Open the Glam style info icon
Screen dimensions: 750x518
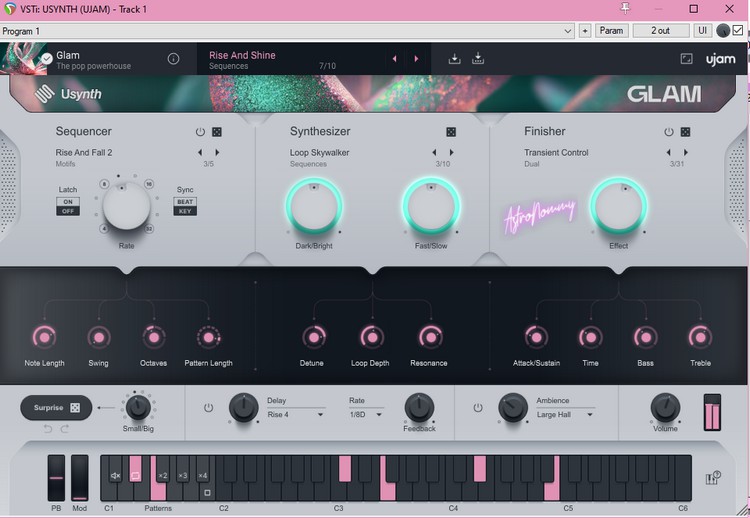(173, 59)
